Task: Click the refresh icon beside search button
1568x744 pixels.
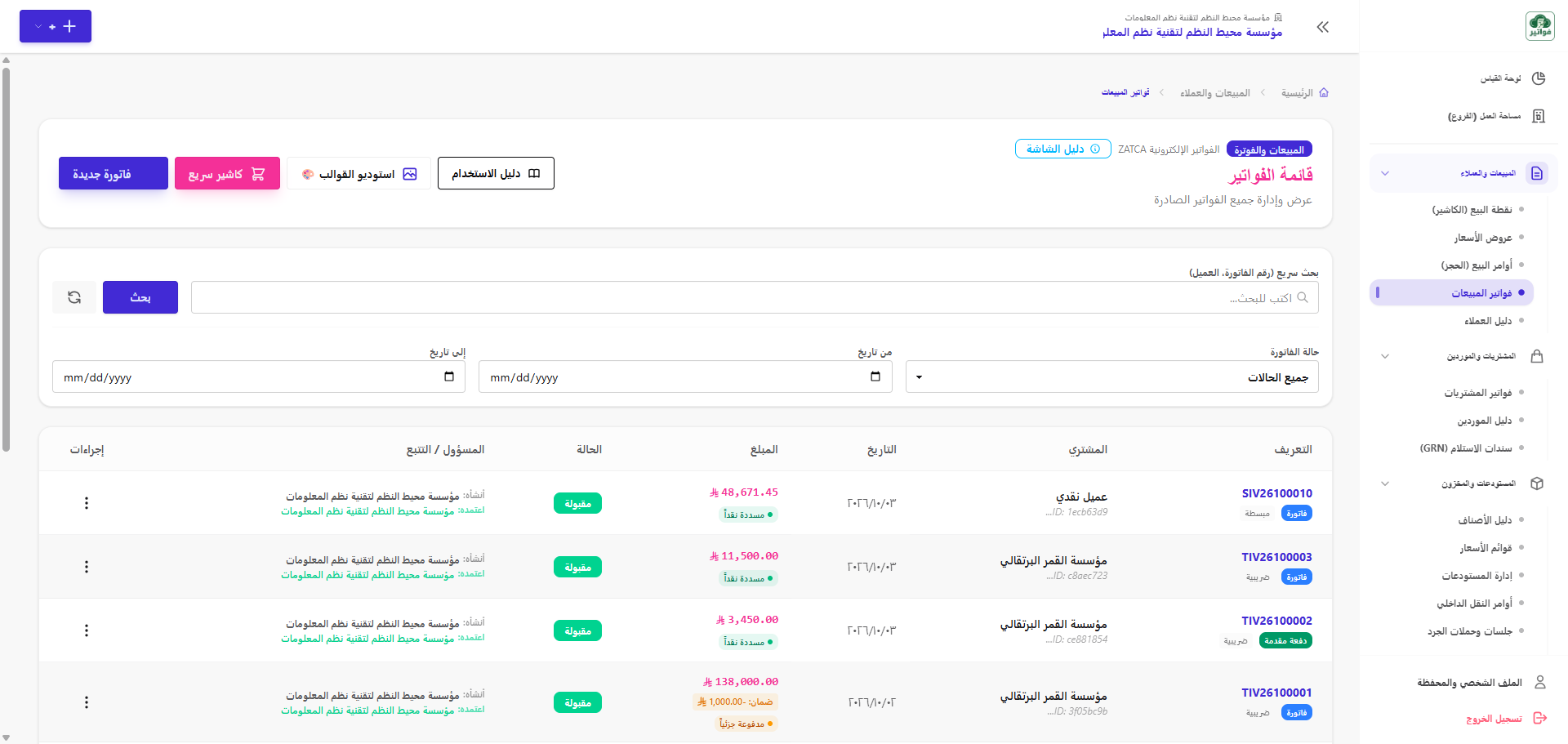Action: pos(74,297)
